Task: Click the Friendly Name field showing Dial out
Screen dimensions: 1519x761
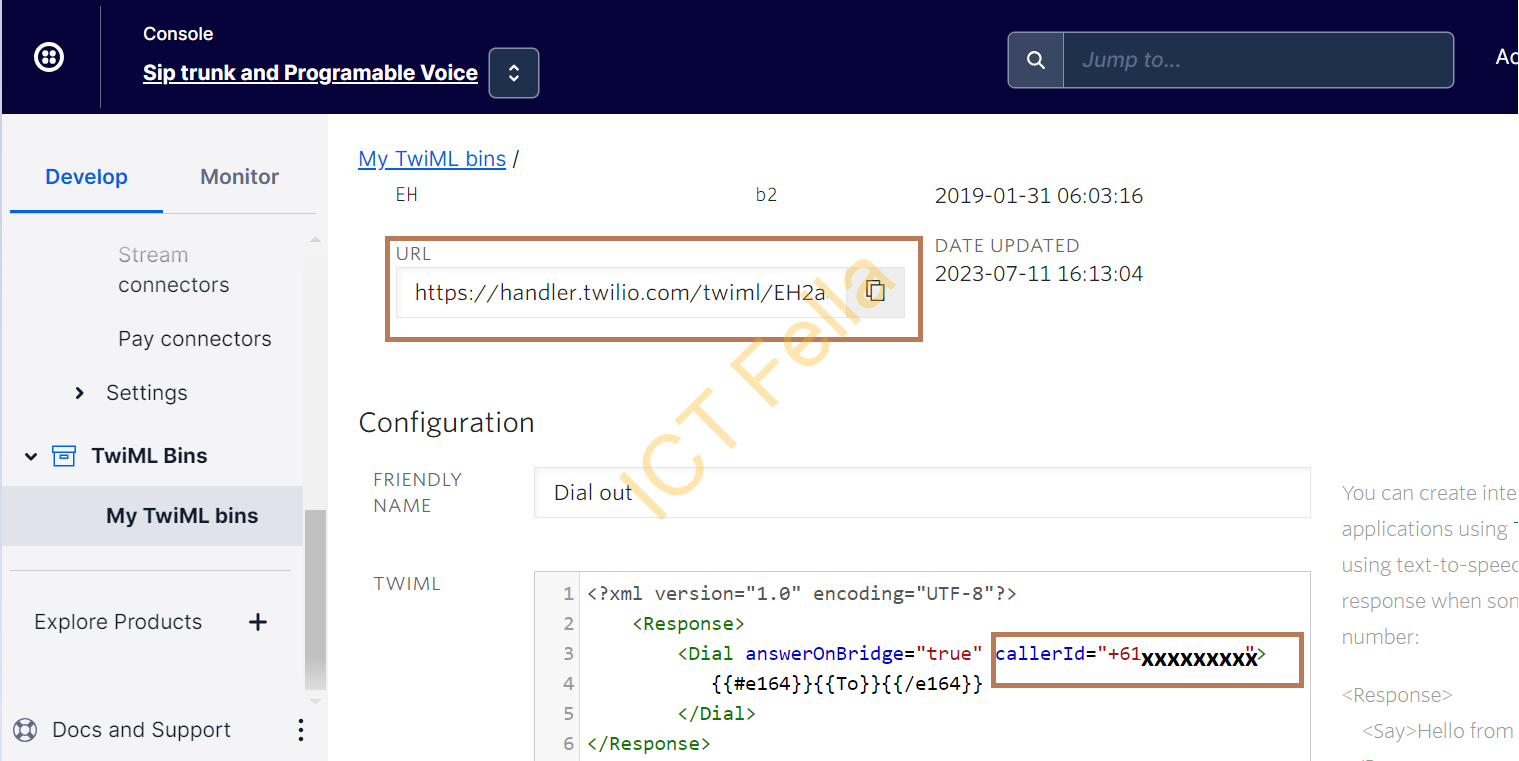Action: coord(920,492)
